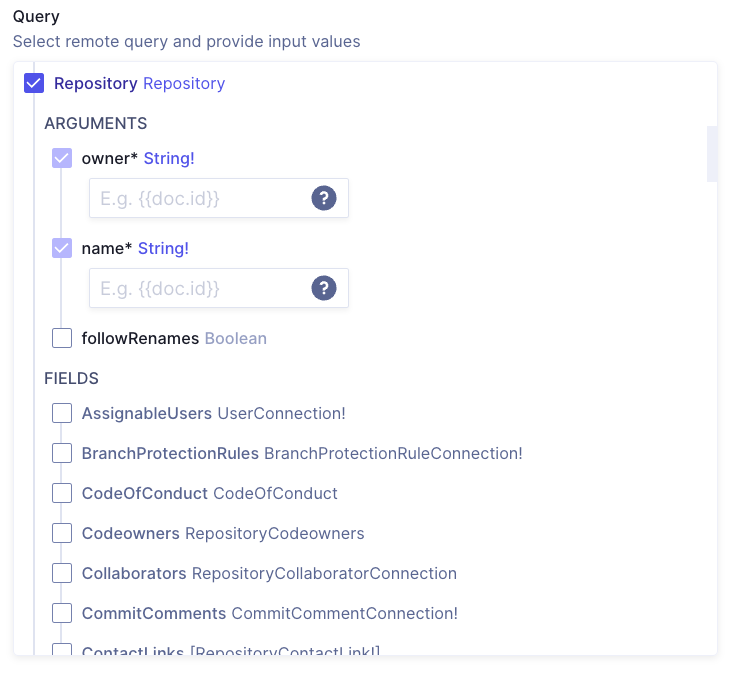Enable the CodeOfConduct field

62,493
